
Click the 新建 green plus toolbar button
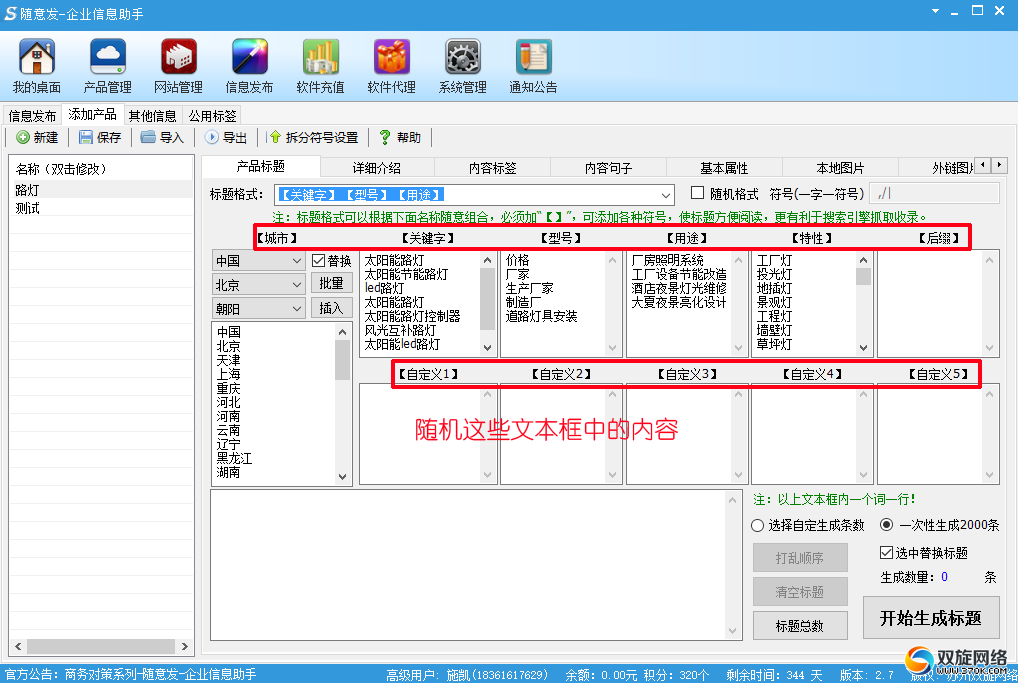37,138
